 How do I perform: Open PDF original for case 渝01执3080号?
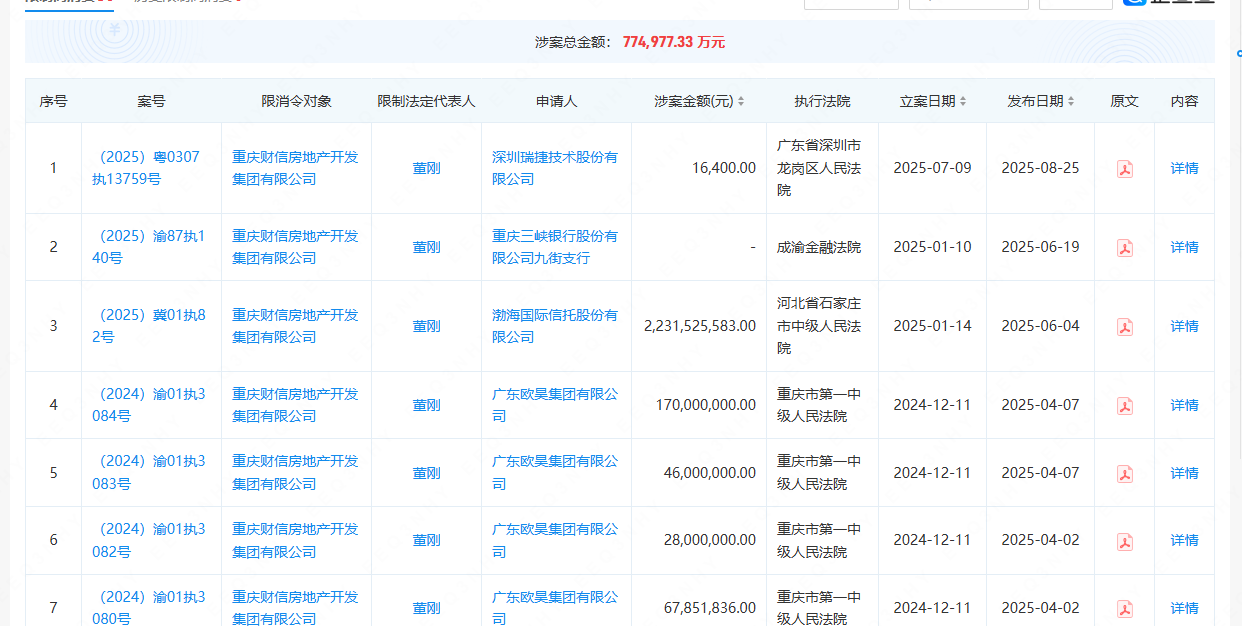tap(1124, 608)
